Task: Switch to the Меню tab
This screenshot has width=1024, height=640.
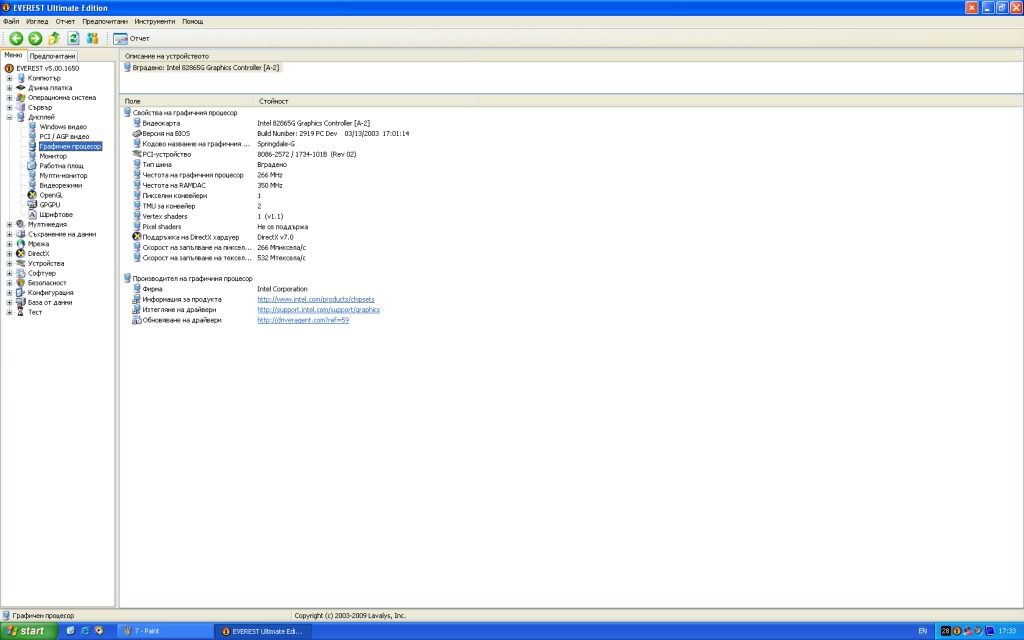Action: coord(13,56)
